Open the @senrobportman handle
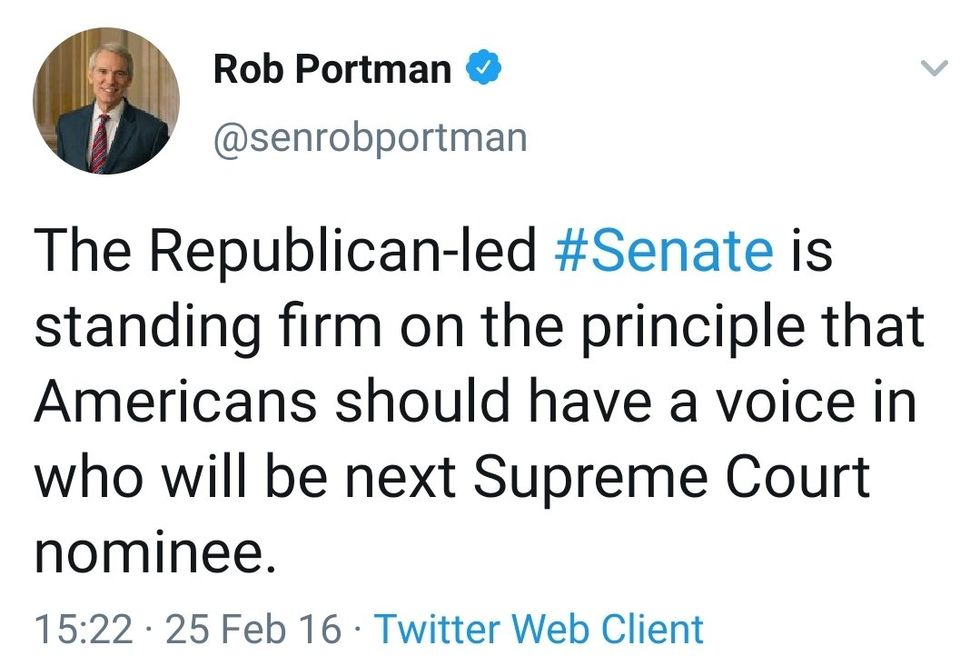The height and width of the screenshot is (667, 980). (369, 137)
